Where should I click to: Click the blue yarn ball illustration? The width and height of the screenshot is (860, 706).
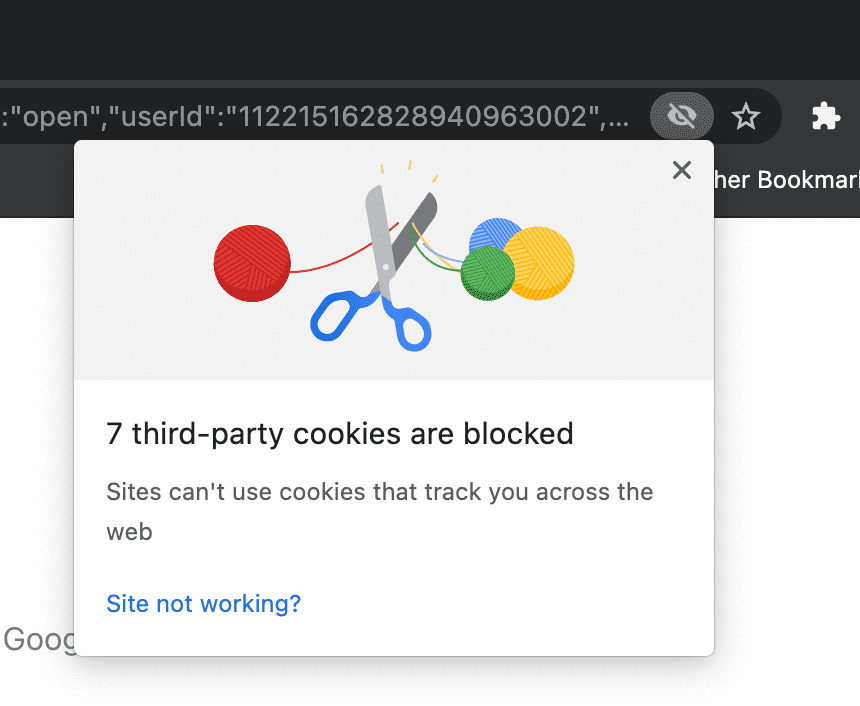(493, 233)
